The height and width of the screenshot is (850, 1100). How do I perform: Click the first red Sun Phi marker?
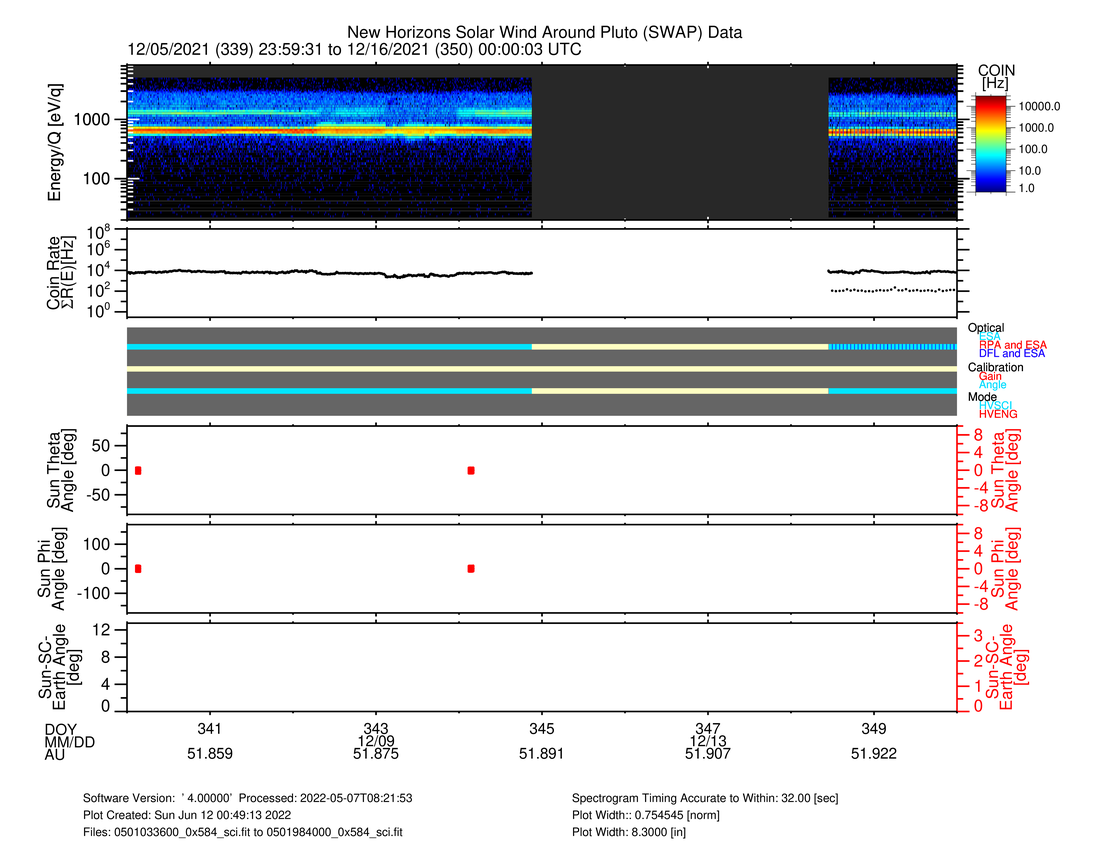(x=138, y=568)
